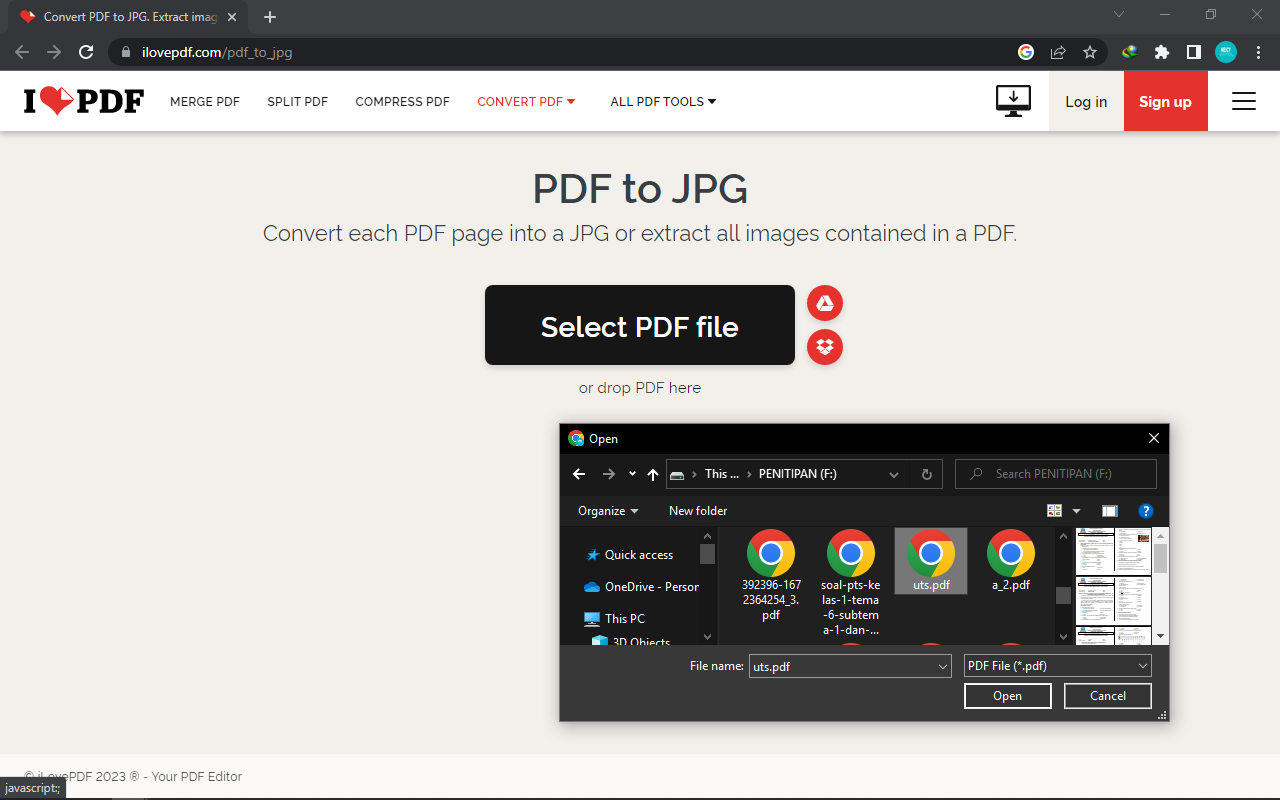Expand the address path dropdown
This screenshot has width=1280, height=800.
point(894,474)
